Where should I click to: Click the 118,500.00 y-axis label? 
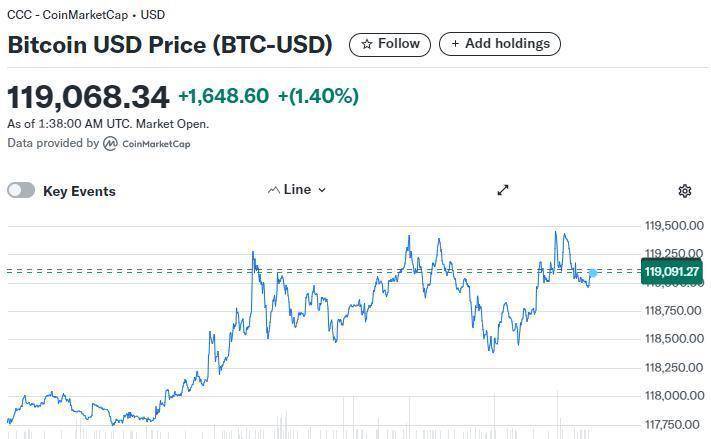click(x=673, y=339)
